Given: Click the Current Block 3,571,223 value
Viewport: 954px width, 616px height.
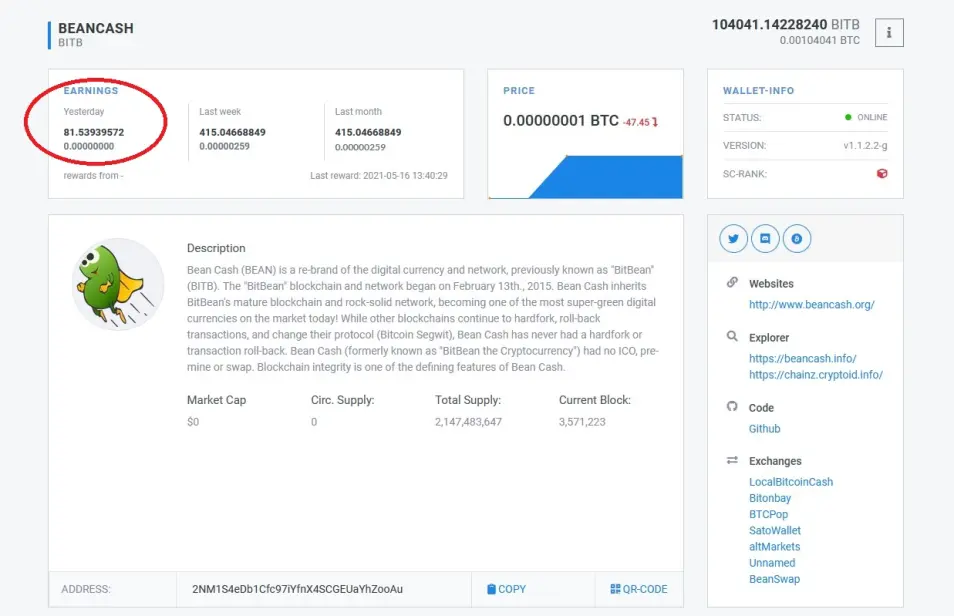Looking at the screenshot, I should click(x=582, y=422).
